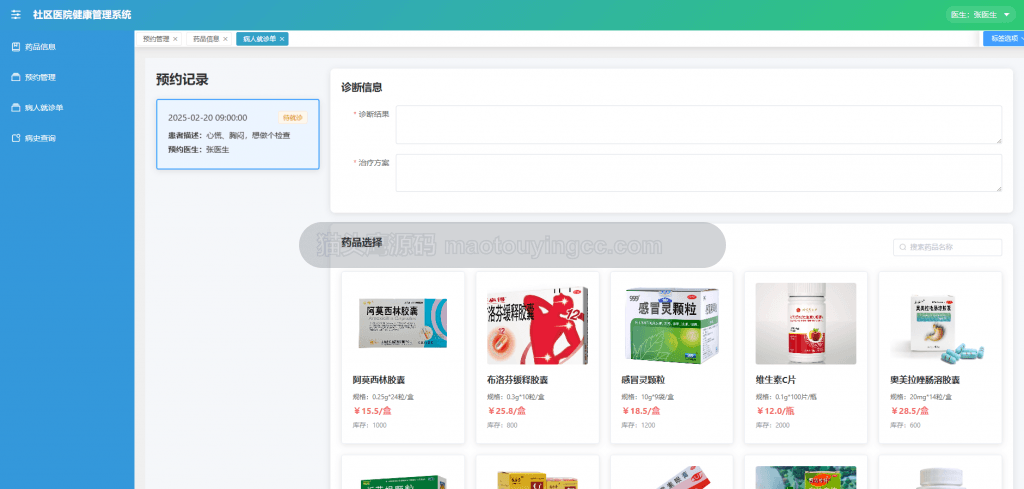This screenshot has height=489, width=1024.
Task: Open the 医生：张医生 user dropdown
Action: (x=981, y=14)
